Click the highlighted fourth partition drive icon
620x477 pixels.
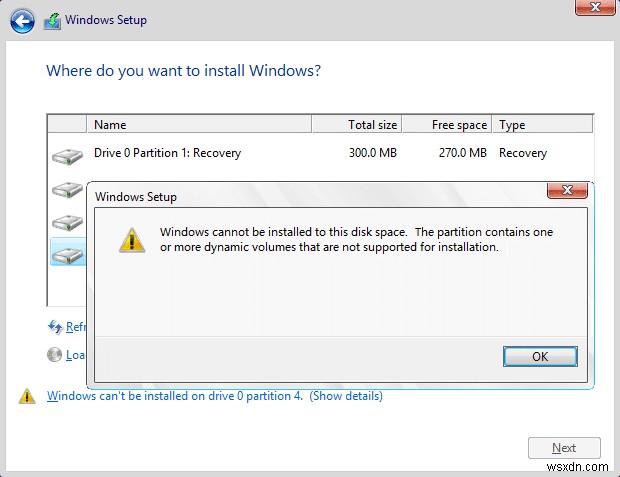(68, 254)
